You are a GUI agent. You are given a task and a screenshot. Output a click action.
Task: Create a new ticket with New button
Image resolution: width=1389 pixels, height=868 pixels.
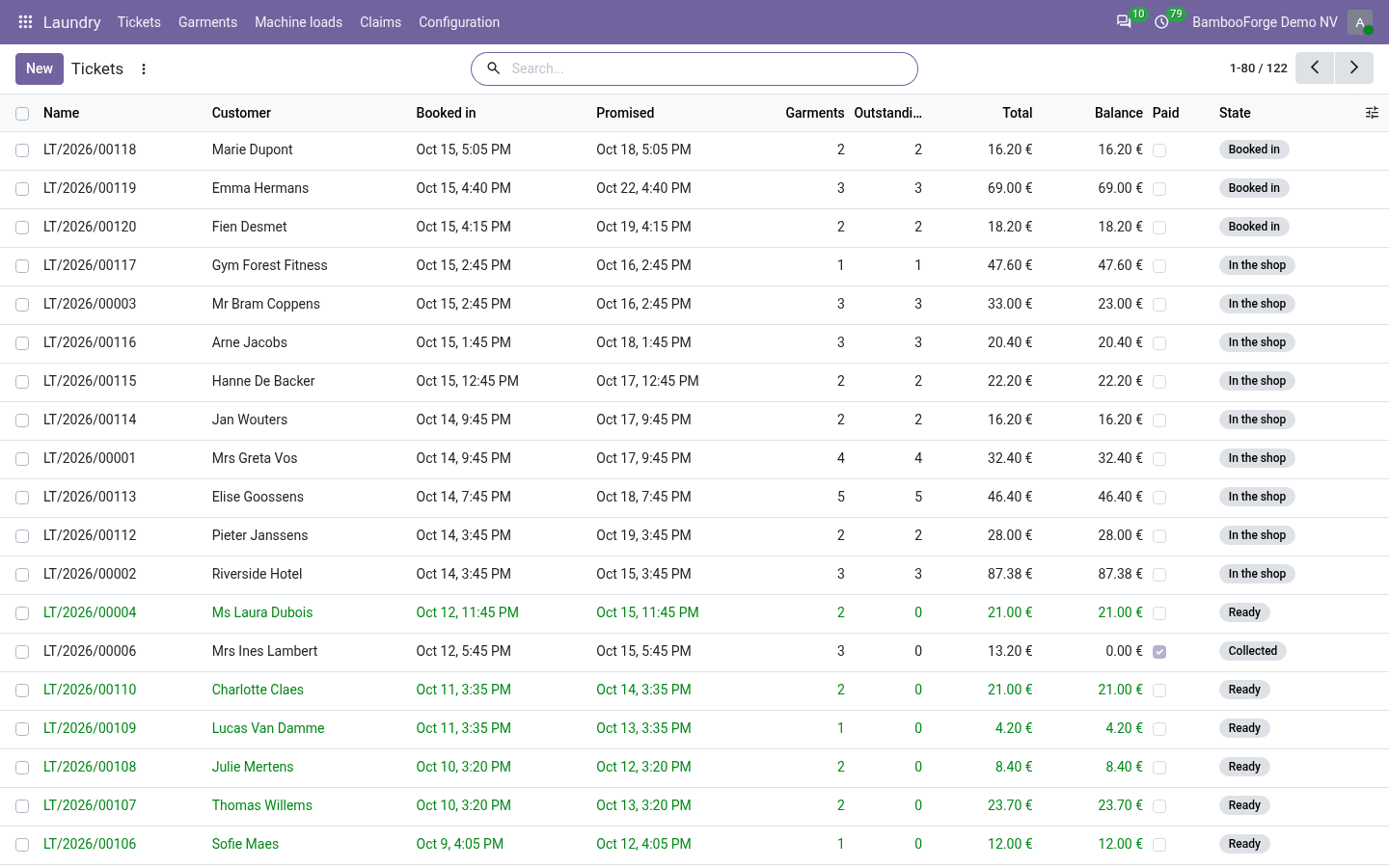pyautogui.click(x=40, y=68)
